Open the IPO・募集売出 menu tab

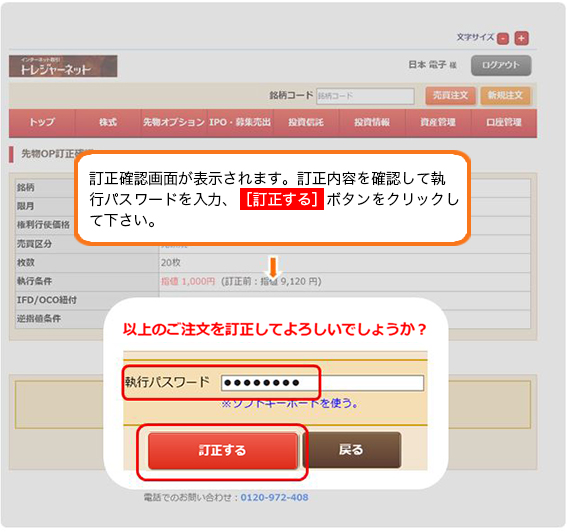pyautogui.click(x=240, y=123)
